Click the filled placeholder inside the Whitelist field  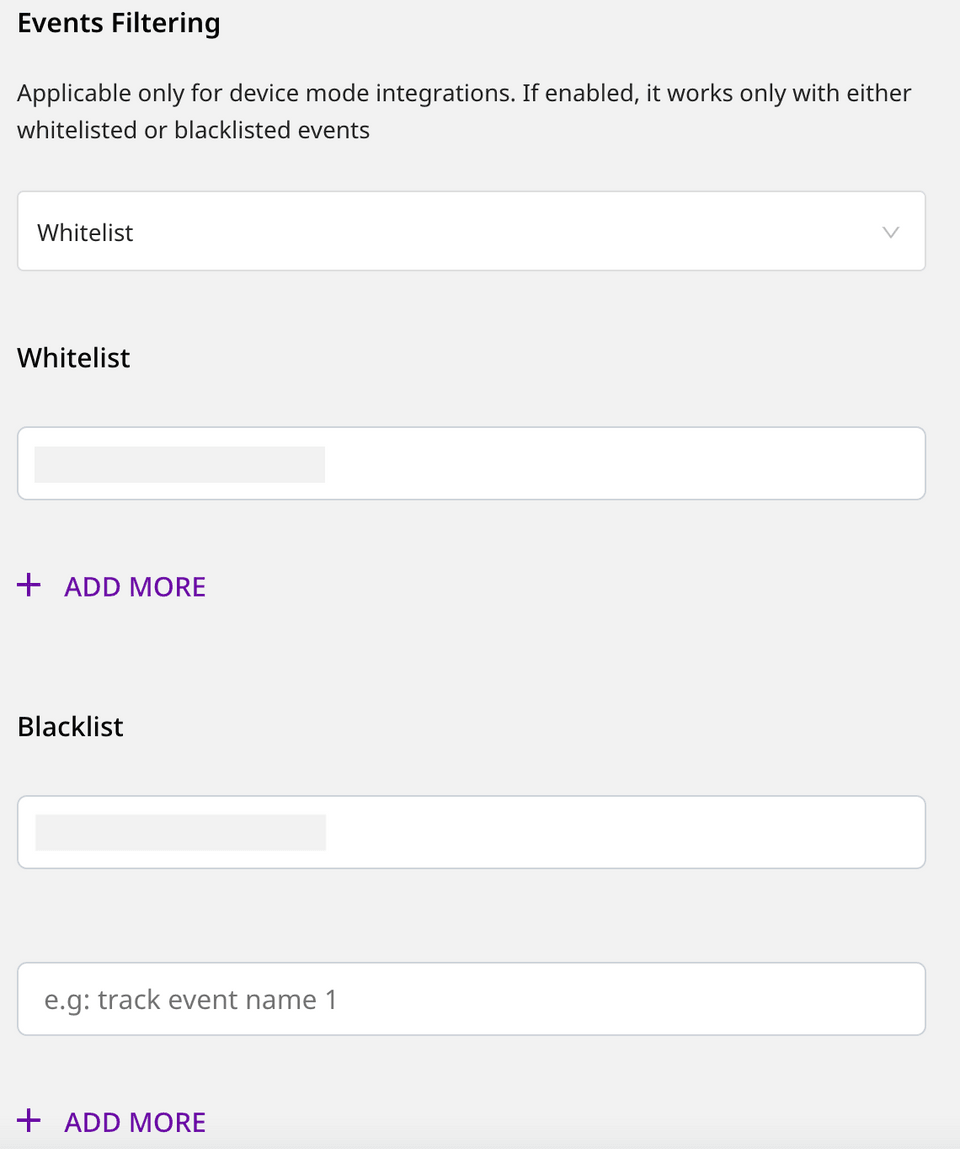[x=180, y=463]
